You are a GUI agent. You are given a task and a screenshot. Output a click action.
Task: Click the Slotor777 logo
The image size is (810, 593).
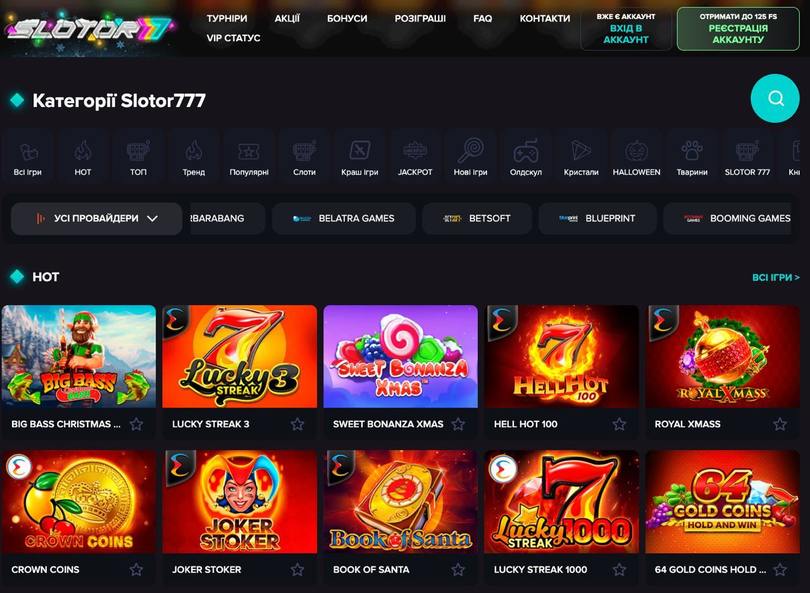click(x=89, y=29)
